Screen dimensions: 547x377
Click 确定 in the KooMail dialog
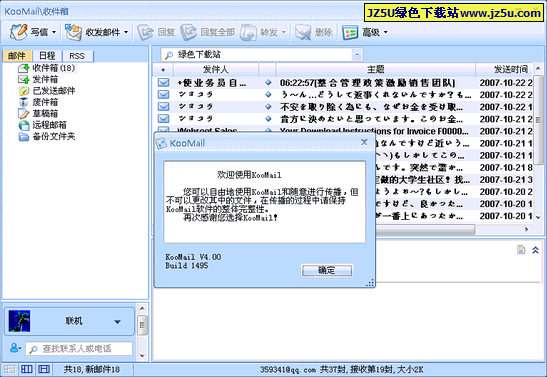coord(327,270)
